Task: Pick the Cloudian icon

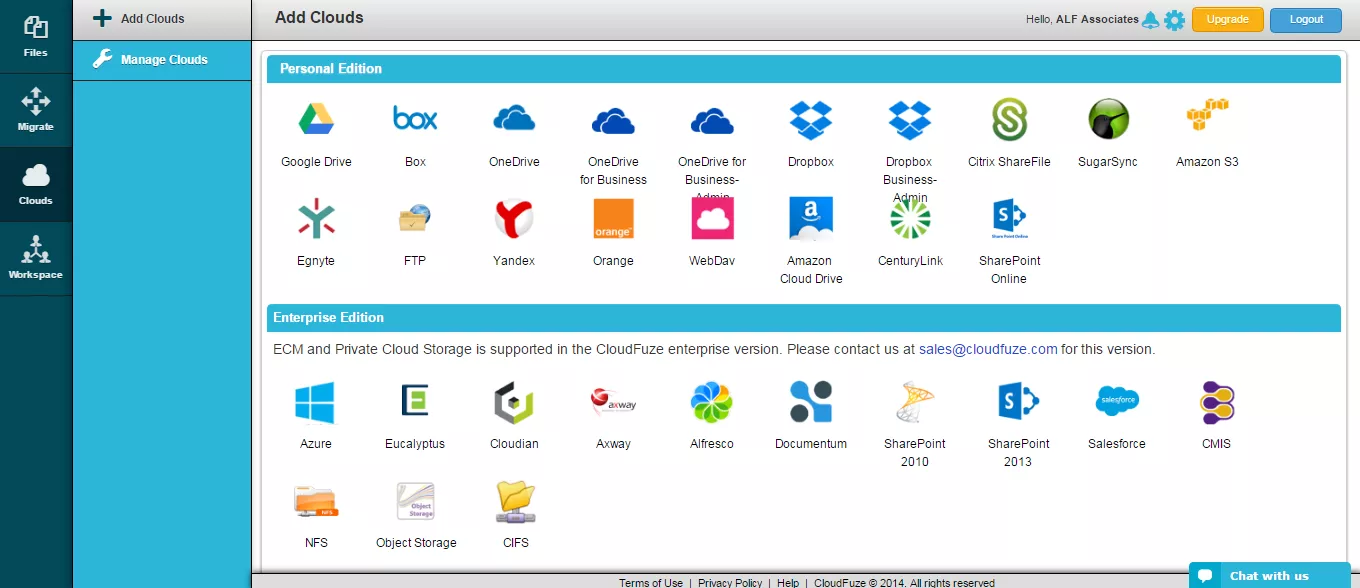Action: coord(514,403)
